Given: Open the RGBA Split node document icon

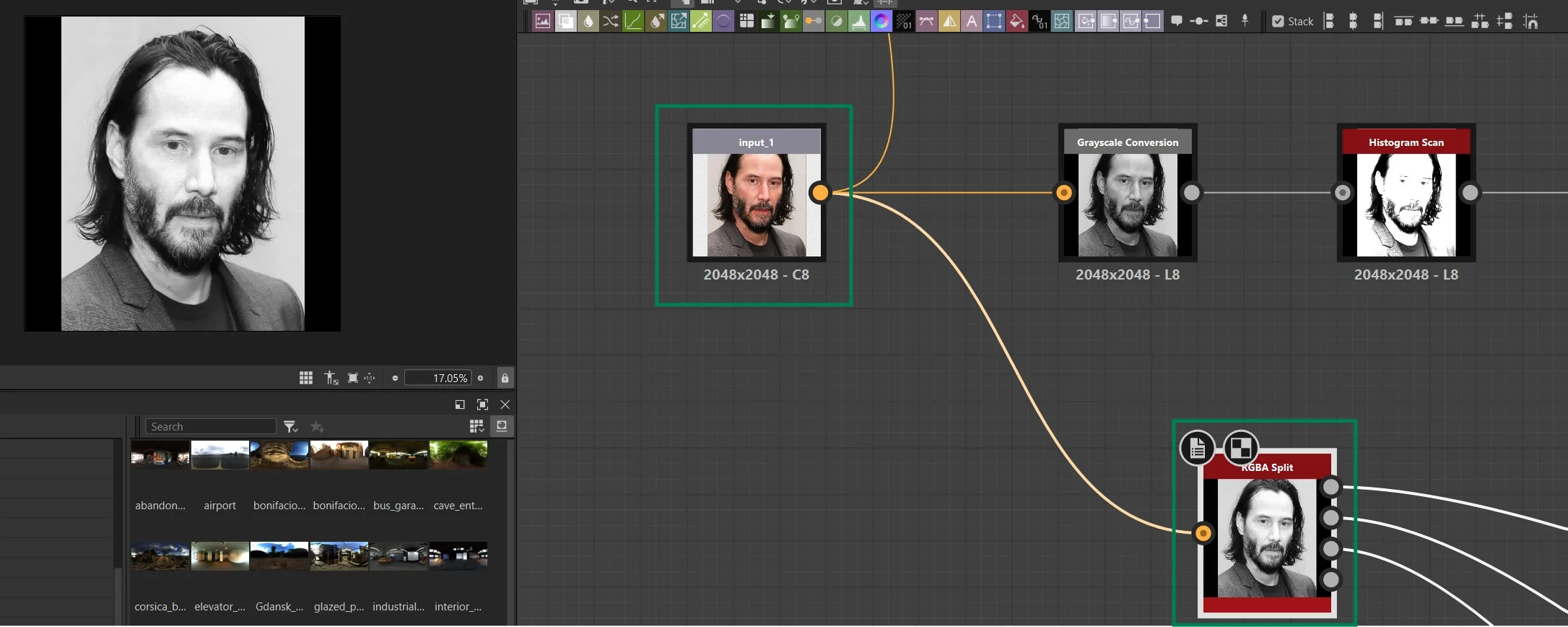Looking at the screenshot, I should pyautogui.click(x=1197, y=449).
